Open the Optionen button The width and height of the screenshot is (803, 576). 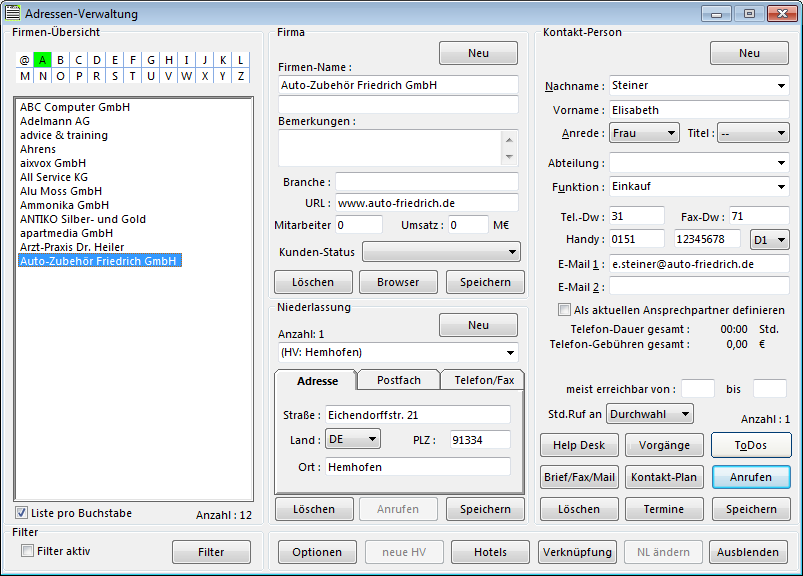point(317,552)
